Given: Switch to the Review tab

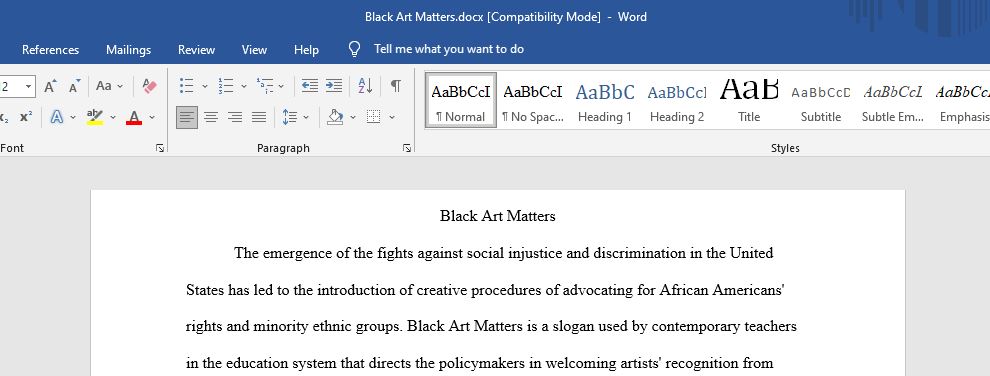Looking at the screenshot, I should pyautogui.click(x=196, y=50).
